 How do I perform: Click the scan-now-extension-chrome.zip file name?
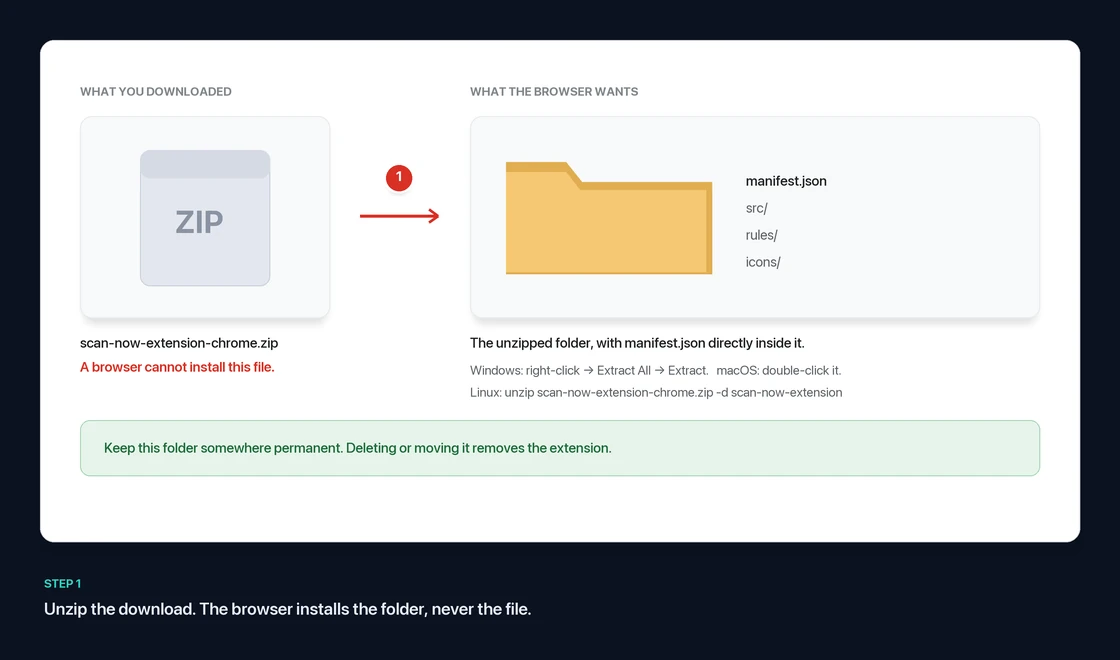click(179, 343)
